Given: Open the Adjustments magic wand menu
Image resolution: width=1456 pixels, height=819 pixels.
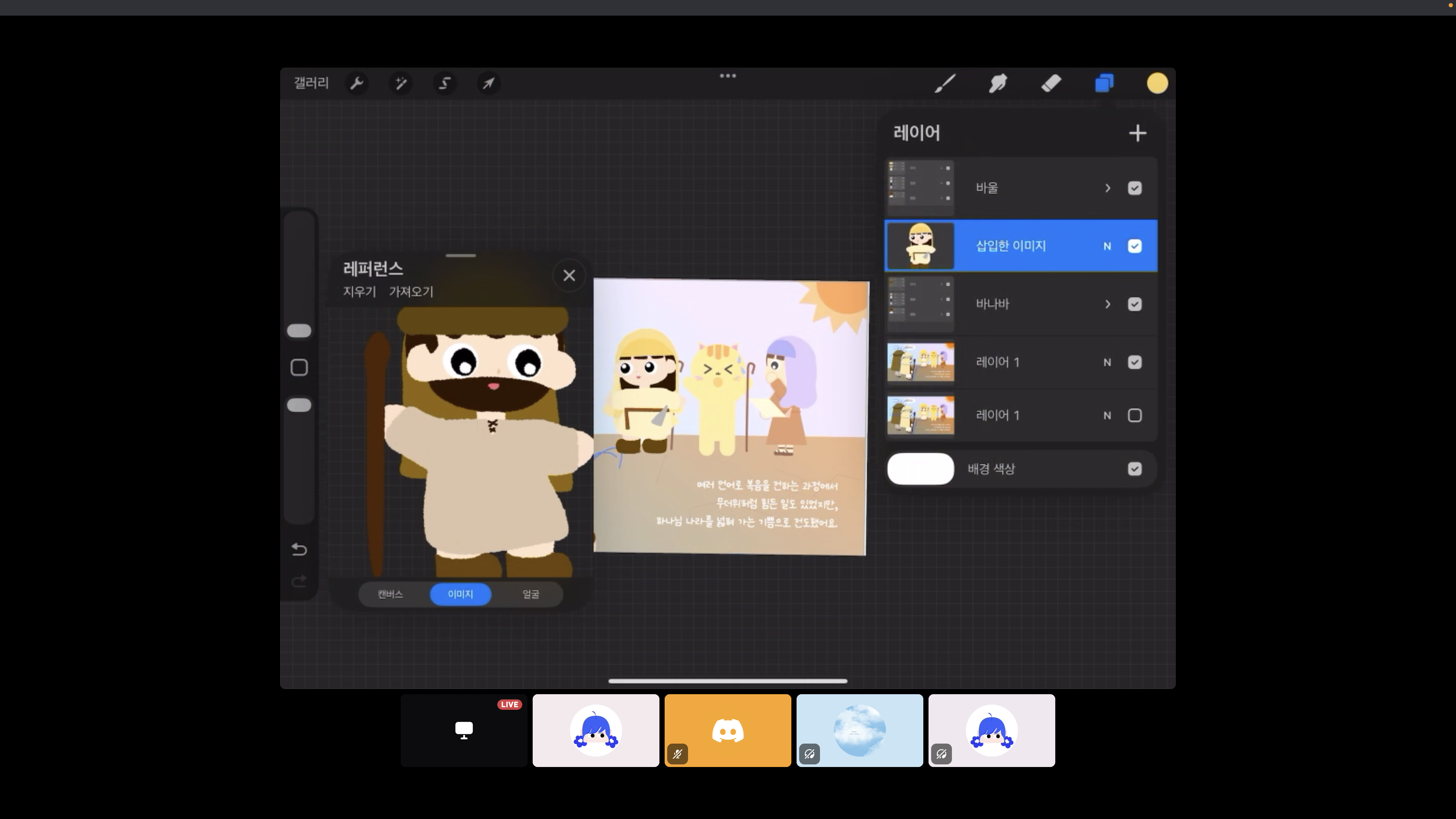Looking at the screenshot, I should coord(401,84).
